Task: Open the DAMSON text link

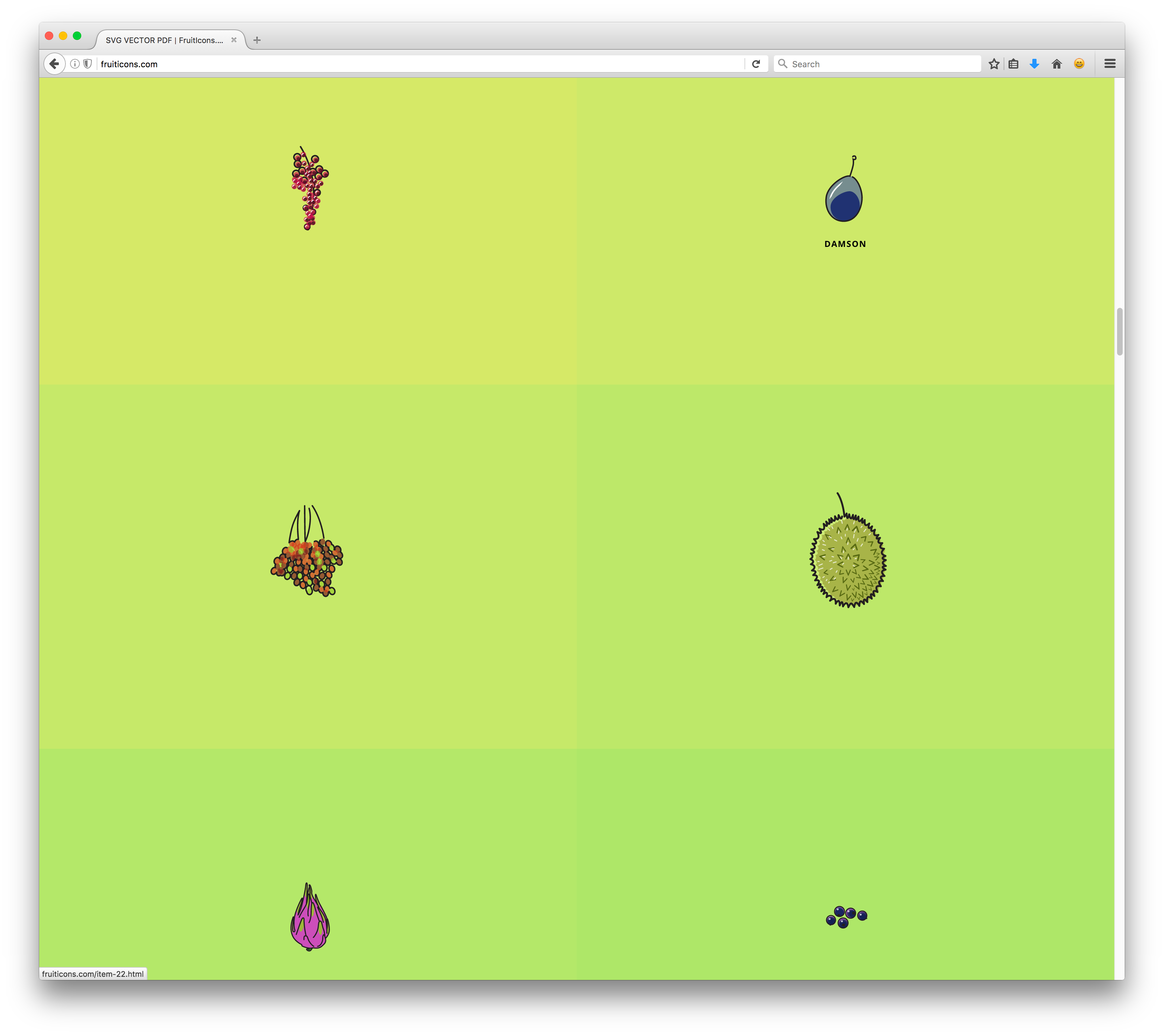Action: [x=845, y=244]
